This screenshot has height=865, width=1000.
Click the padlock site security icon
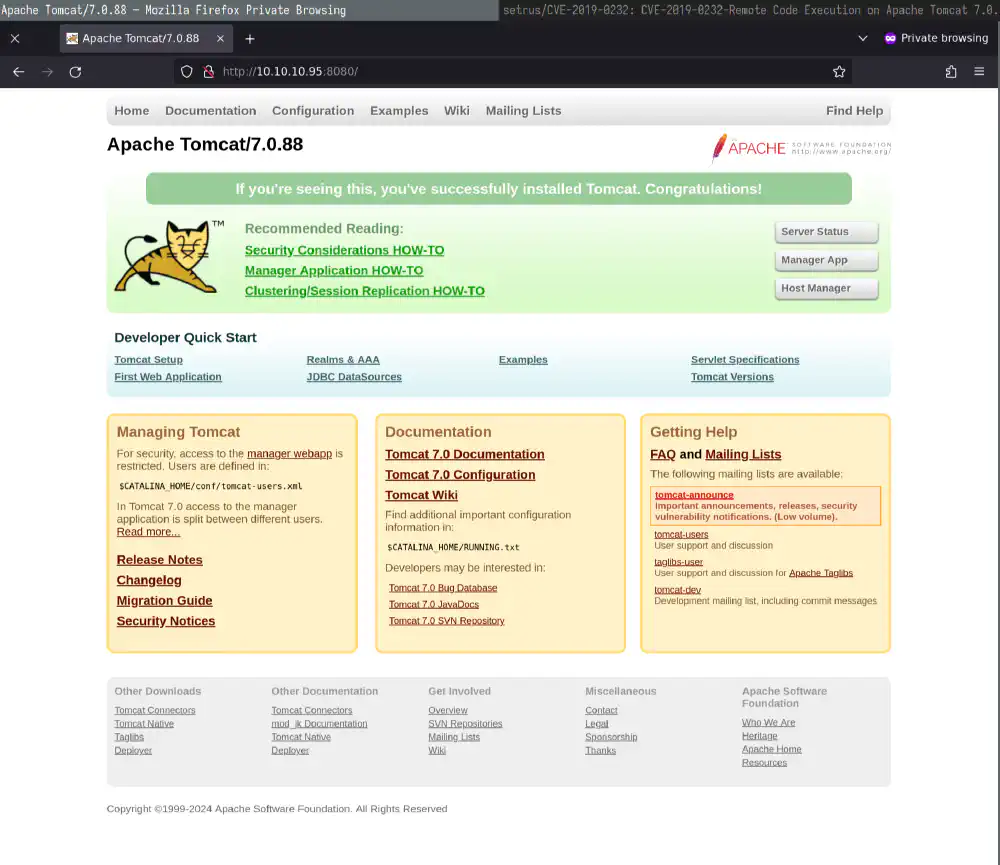coord(208,71)
